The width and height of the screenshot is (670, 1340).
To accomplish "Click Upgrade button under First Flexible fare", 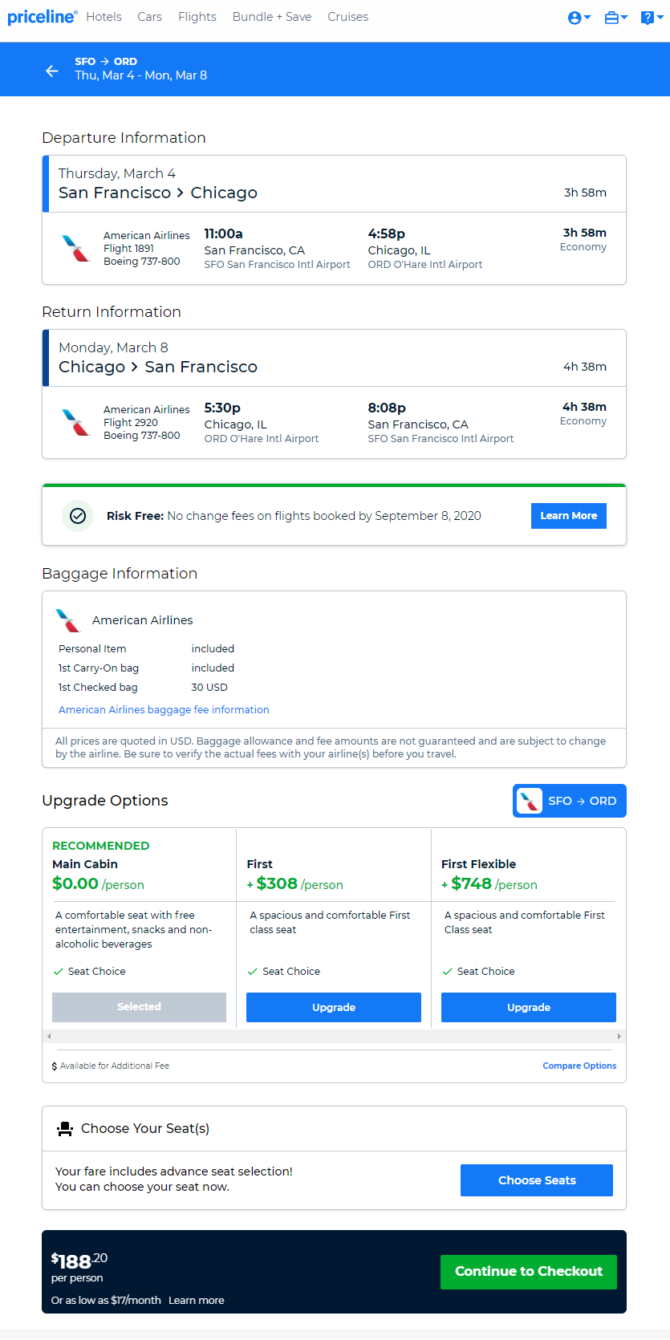I will click(x=528, y=1007).
